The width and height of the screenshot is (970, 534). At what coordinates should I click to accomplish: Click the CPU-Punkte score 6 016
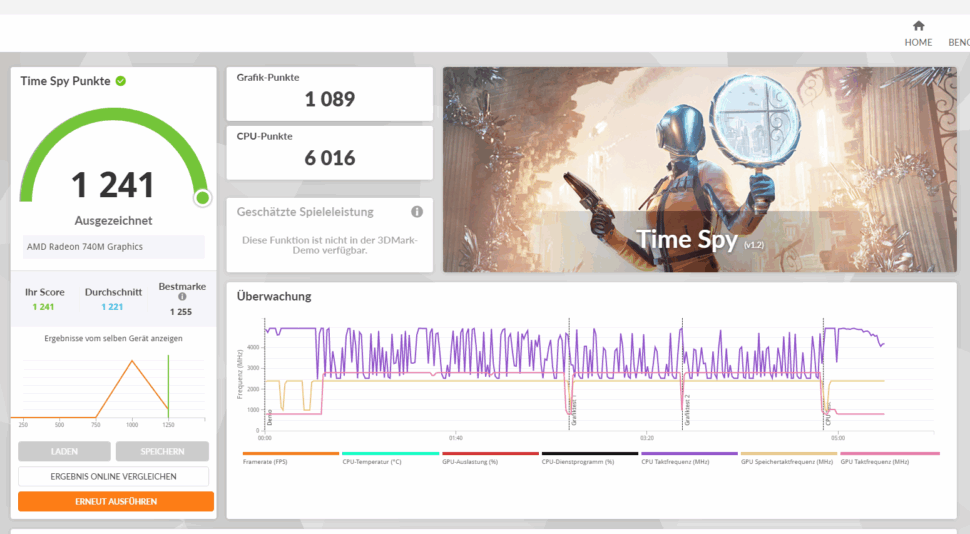pos(330,158)
